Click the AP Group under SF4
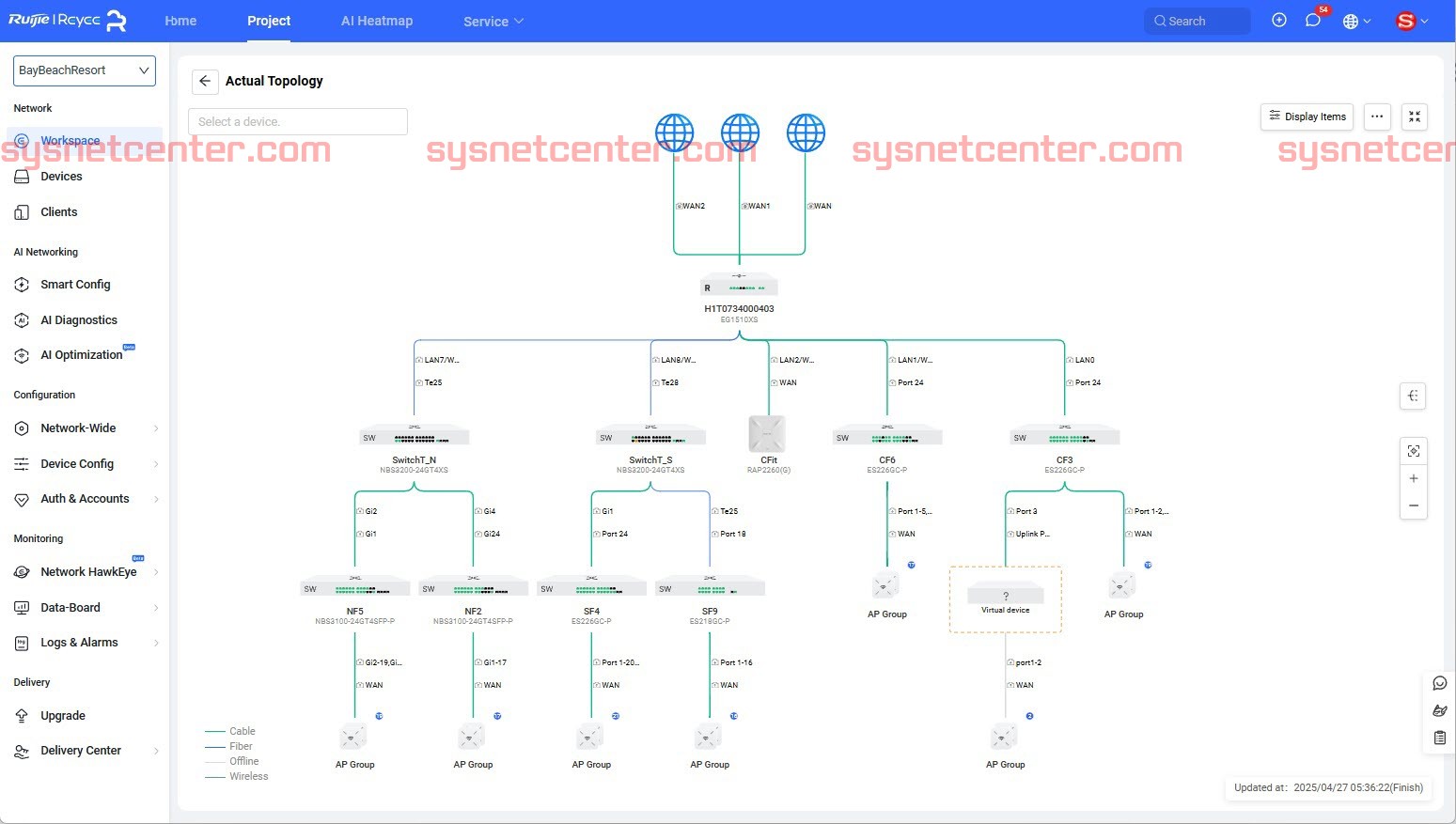The width and height of the screenshot is (1456, 824). coord(590,737)
